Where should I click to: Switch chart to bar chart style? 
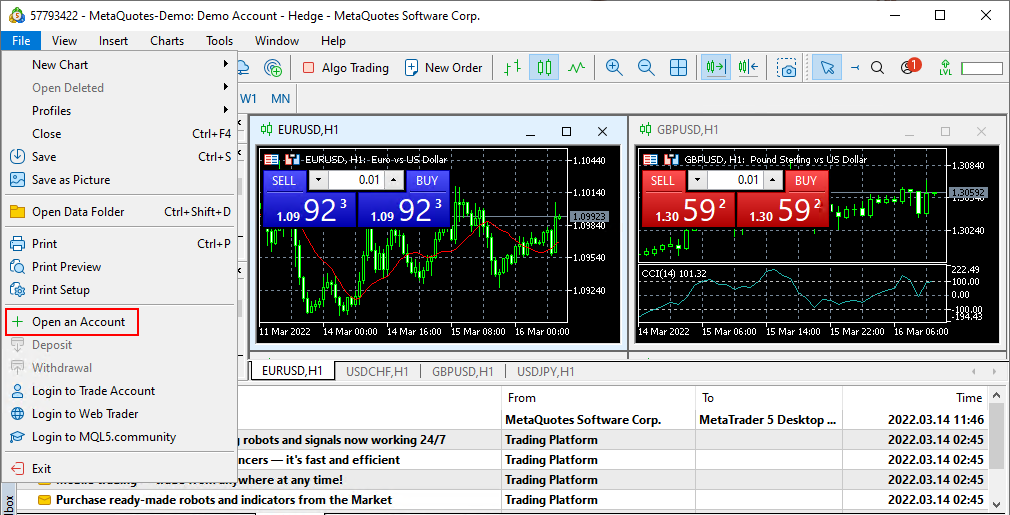click(513, 68)
